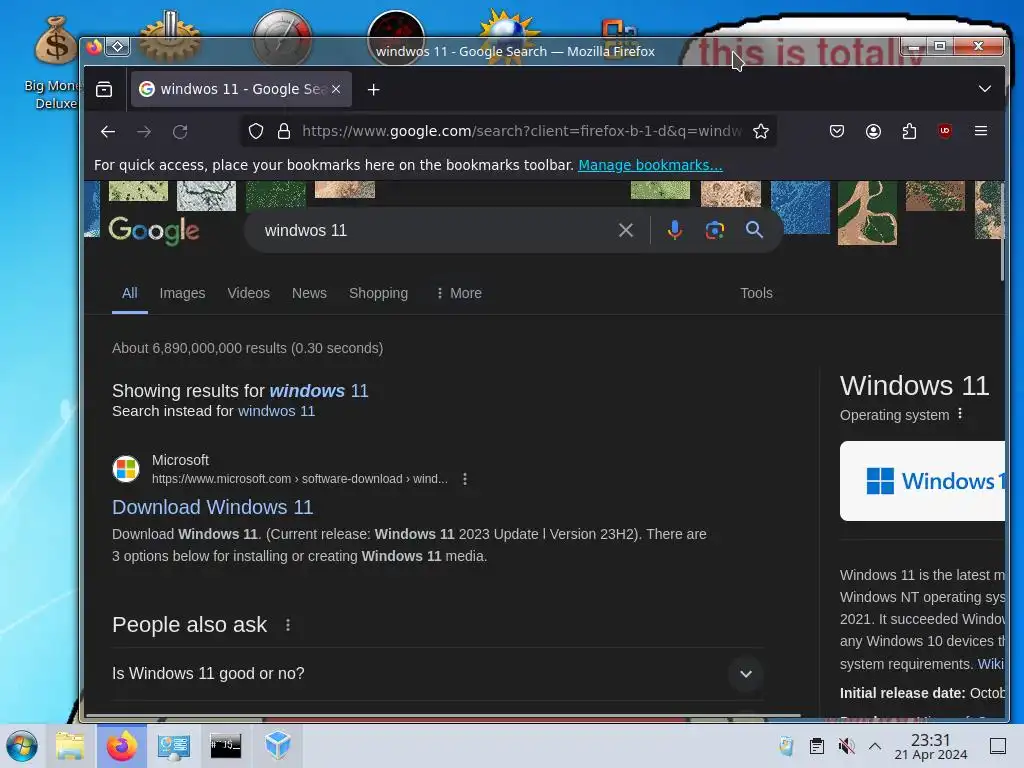The image size is (1024, 768).
Task: Go back one page in Firefox
Action: pos(108,132)
